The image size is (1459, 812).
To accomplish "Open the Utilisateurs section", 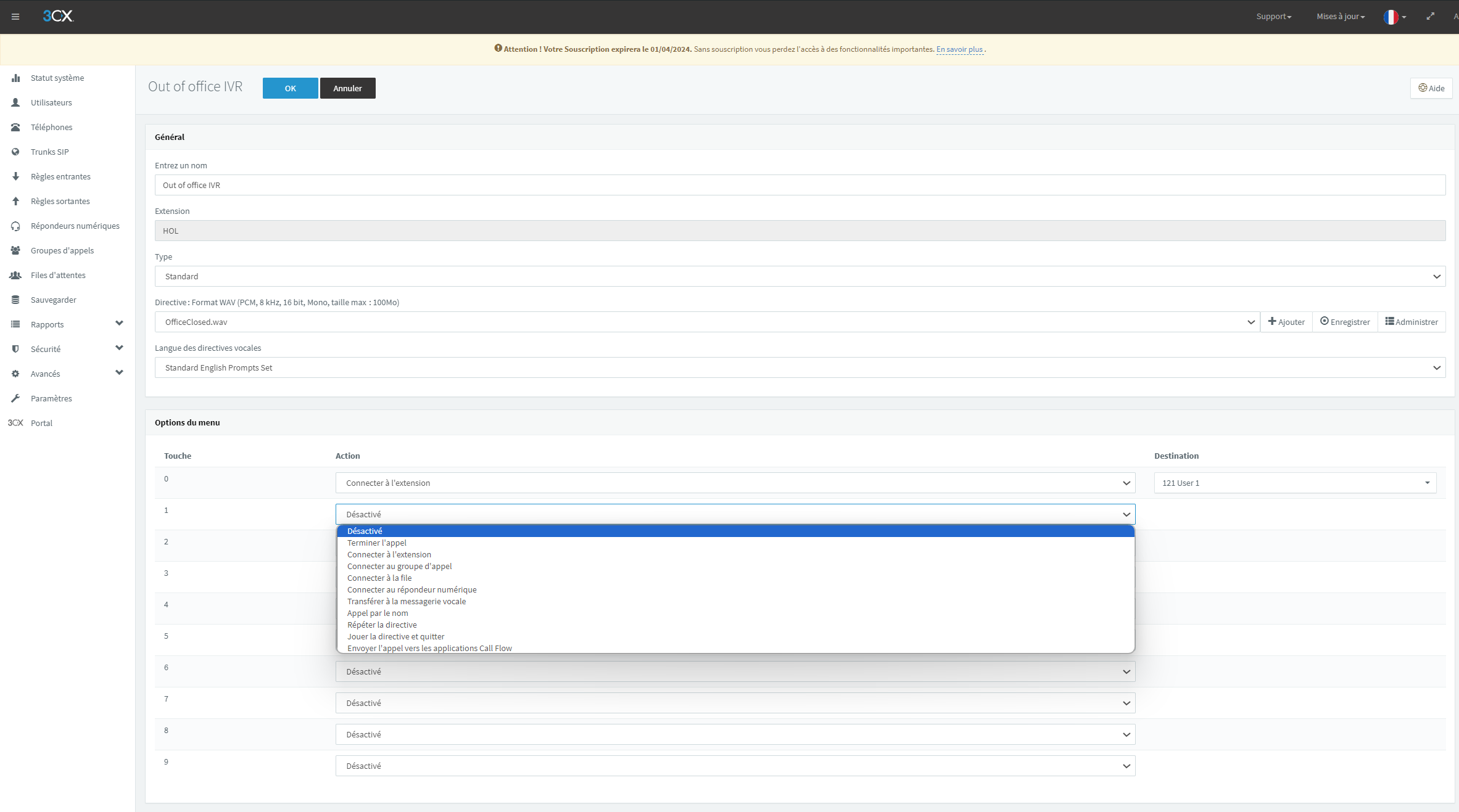I will click(x=51, y=102).
